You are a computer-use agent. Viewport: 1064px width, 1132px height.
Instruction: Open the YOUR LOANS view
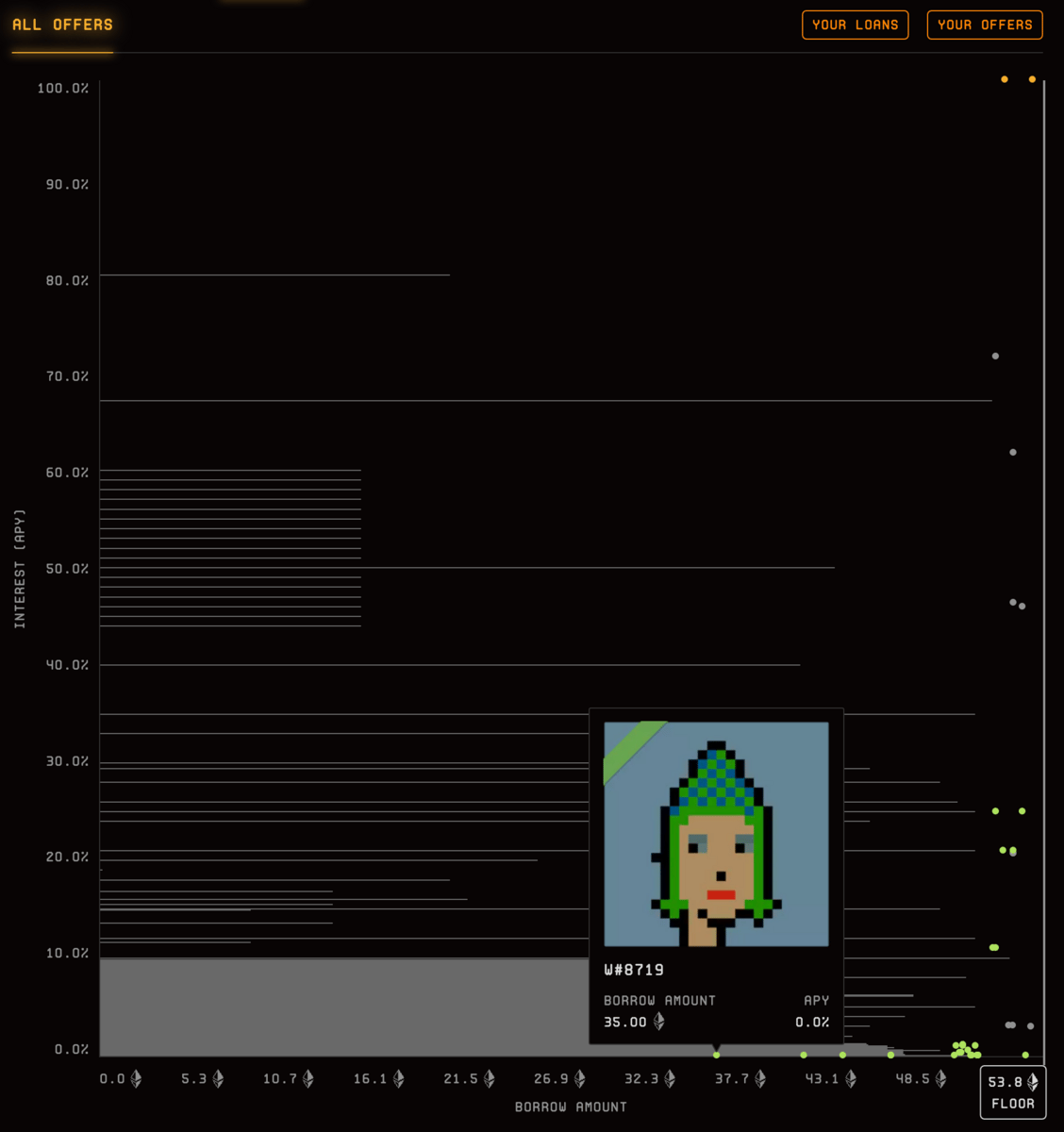(x=855, y=25)
